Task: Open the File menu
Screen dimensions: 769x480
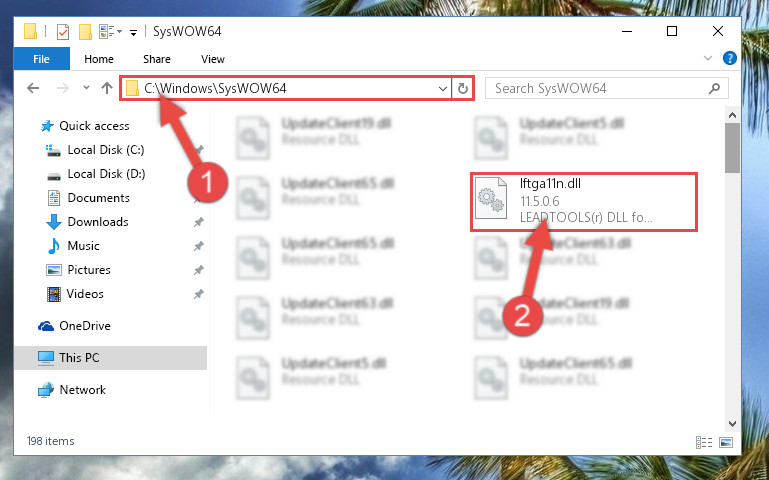Action: 41,59
